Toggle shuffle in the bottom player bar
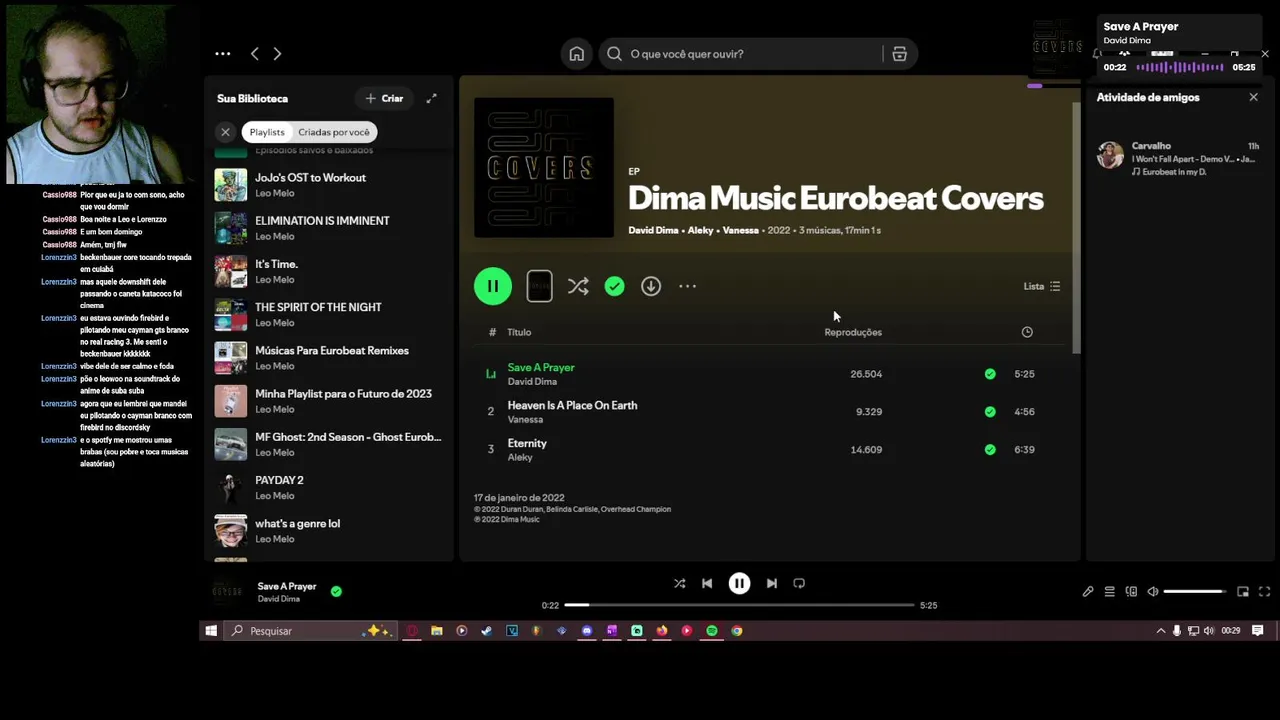The image size is (1280, 720). (679, 583)
